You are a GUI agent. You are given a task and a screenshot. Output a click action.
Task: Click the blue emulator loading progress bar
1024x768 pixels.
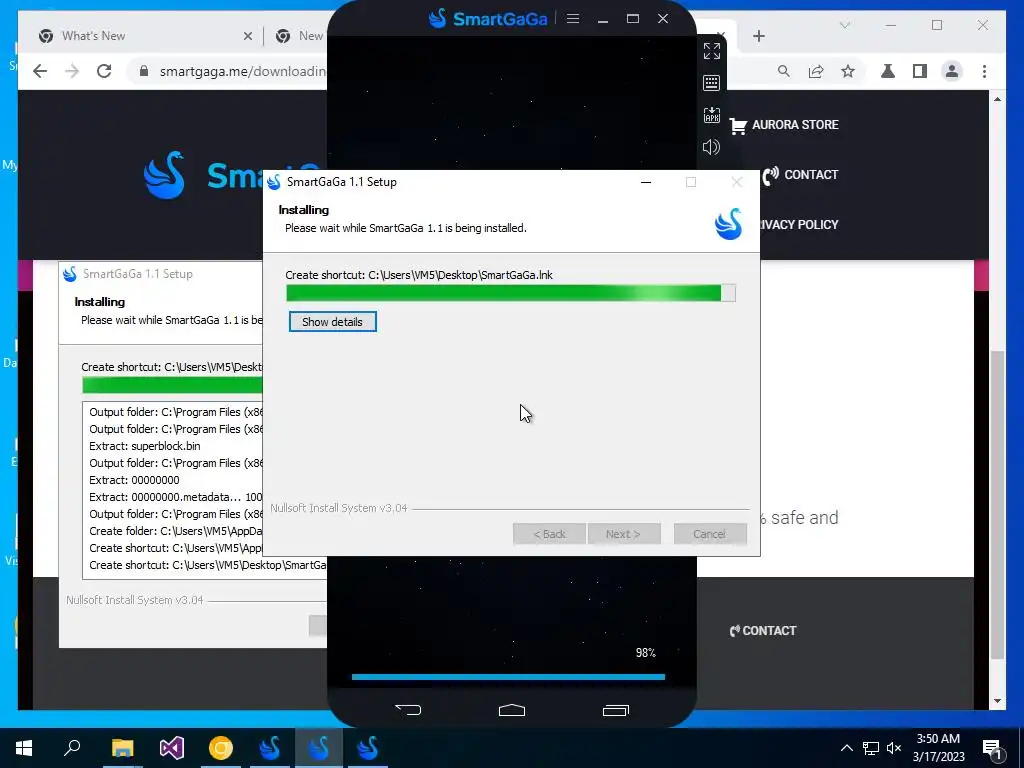pyautogui.click(x=508, y=677)
